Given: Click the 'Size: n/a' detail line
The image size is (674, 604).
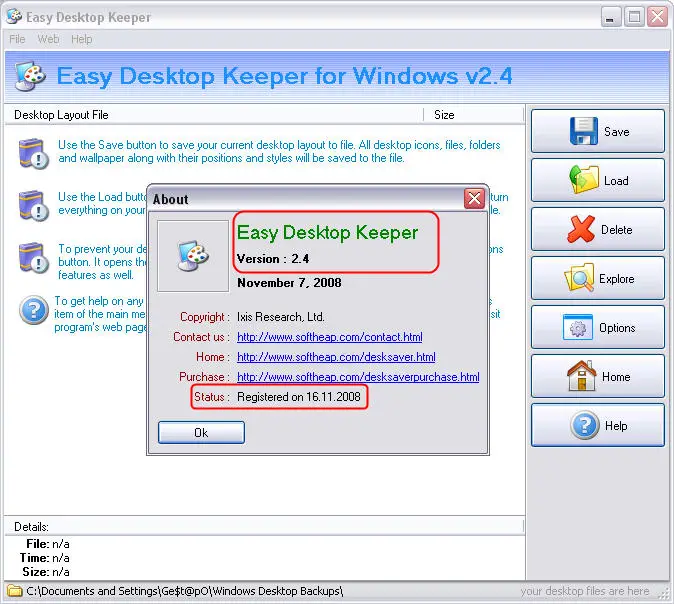Looking at the screenshot, I should point(46,572).
